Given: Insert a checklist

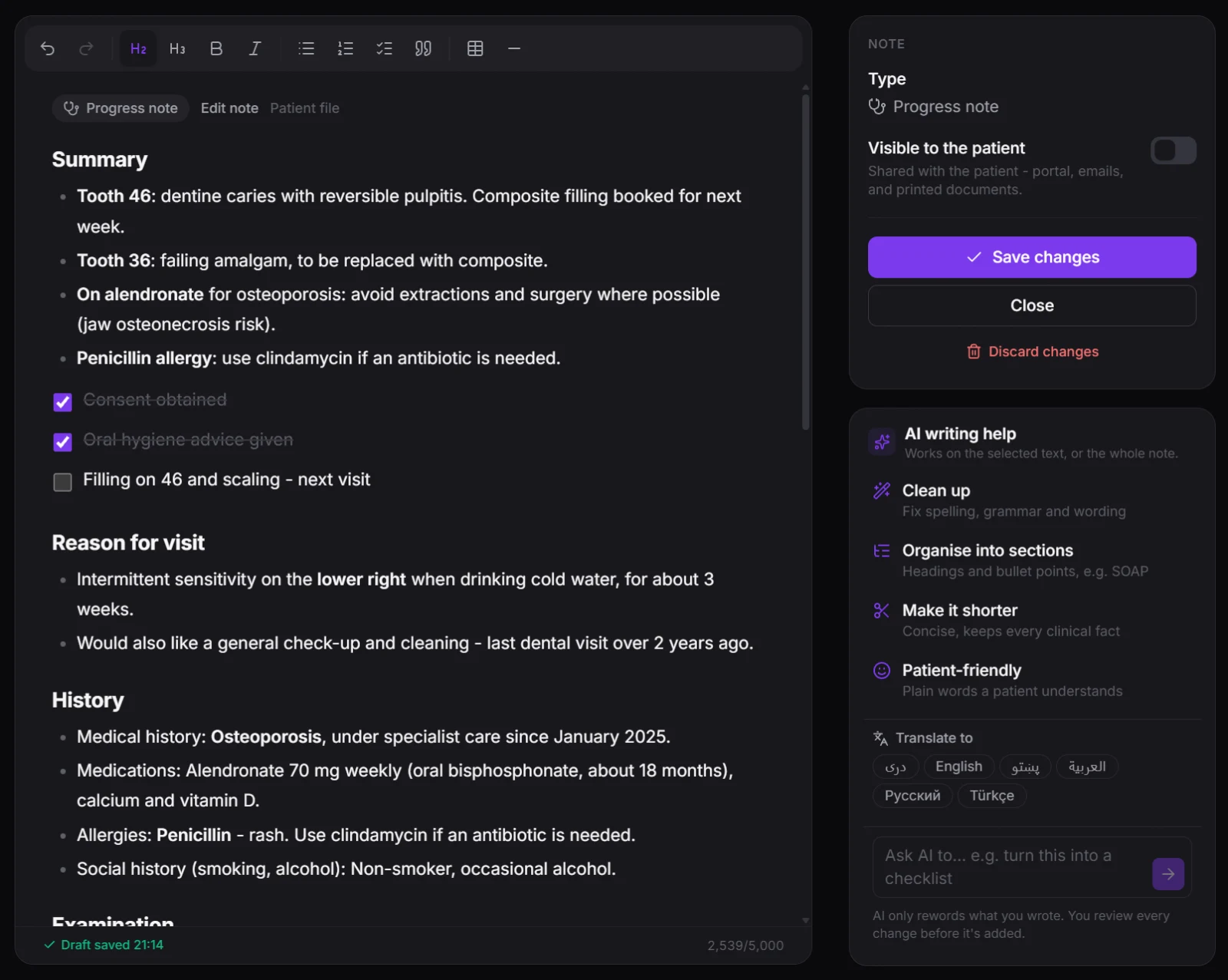Looking at the screenshot, I should pos(384,48).
